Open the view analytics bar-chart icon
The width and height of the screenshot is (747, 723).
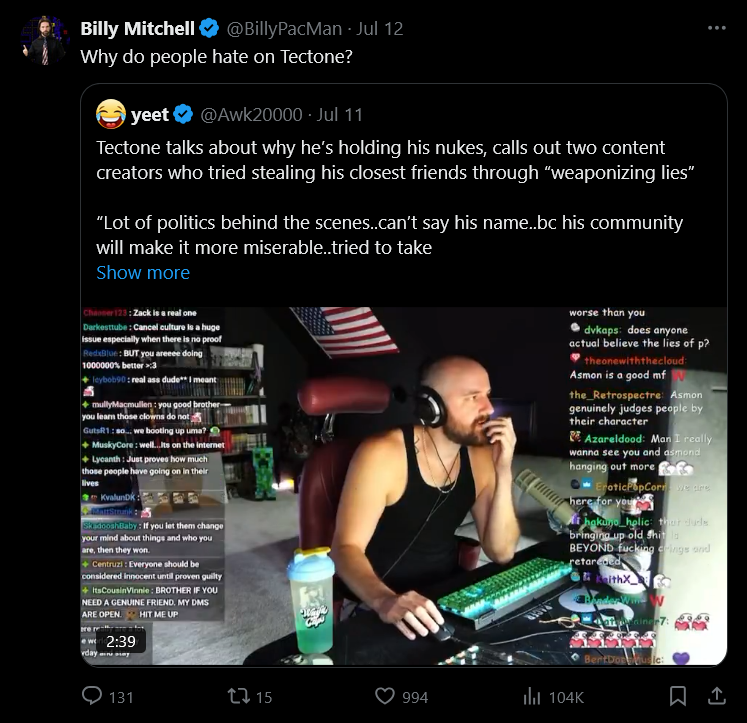(x=532, y=697)
